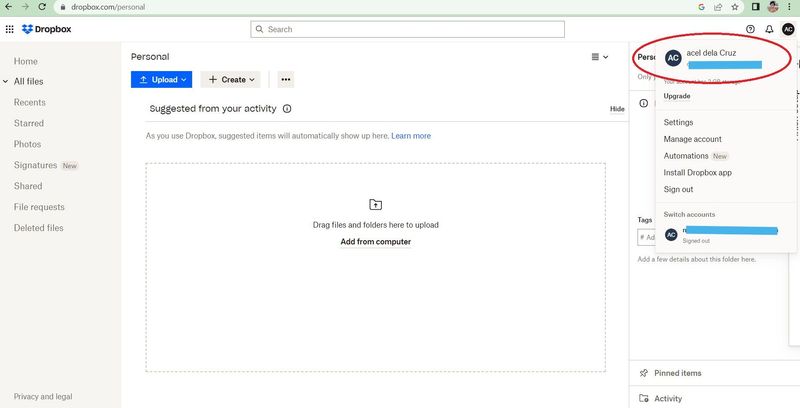Click the share page icon in address bar

718,7
